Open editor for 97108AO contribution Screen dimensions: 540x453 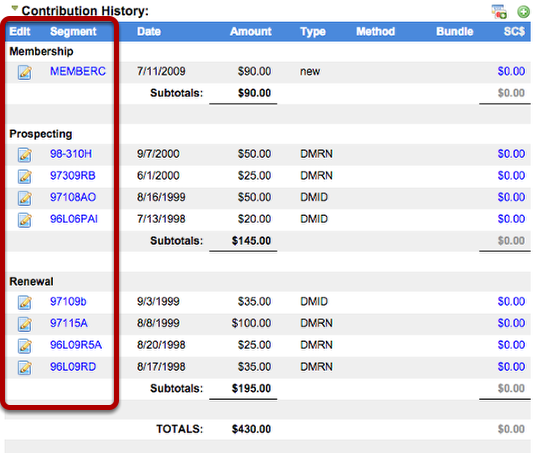pos(25,198)
